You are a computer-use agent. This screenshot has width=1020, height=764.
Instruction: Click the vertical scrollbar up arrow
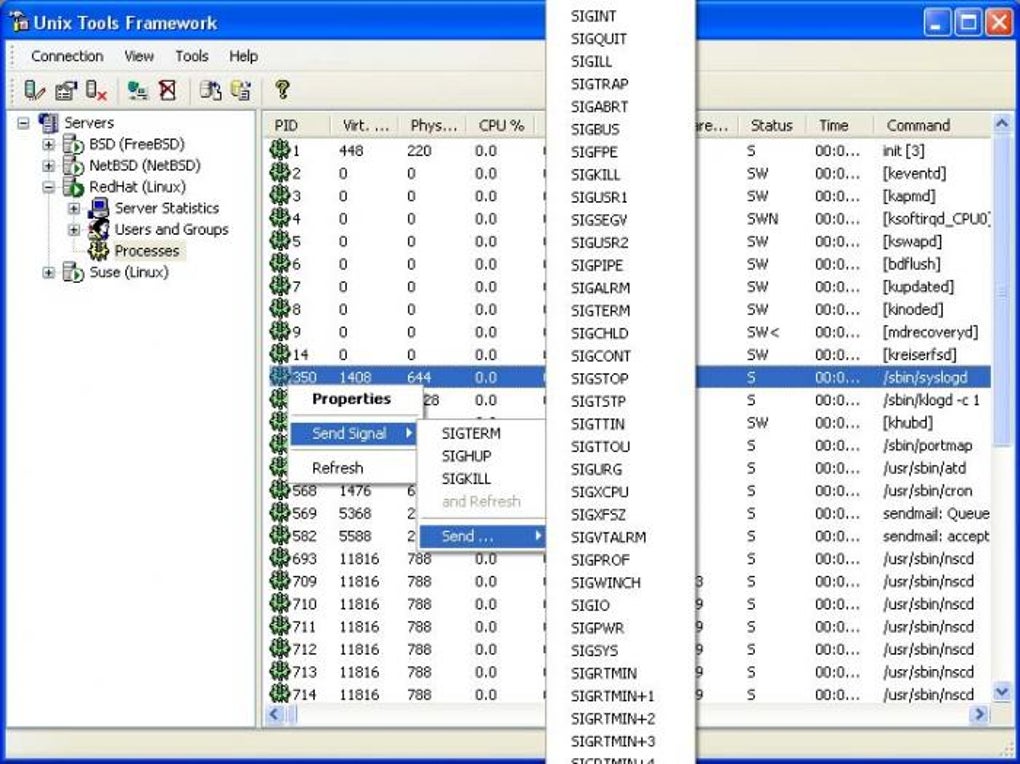click(1002, 123)
